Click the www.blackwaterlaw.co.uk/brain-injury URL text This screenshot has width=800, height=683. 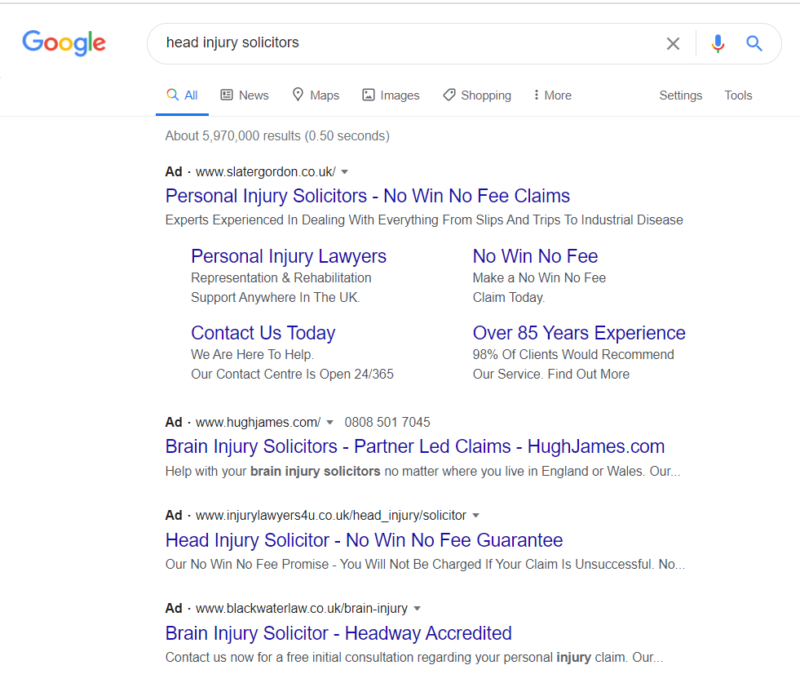click(x=302, y=608)
